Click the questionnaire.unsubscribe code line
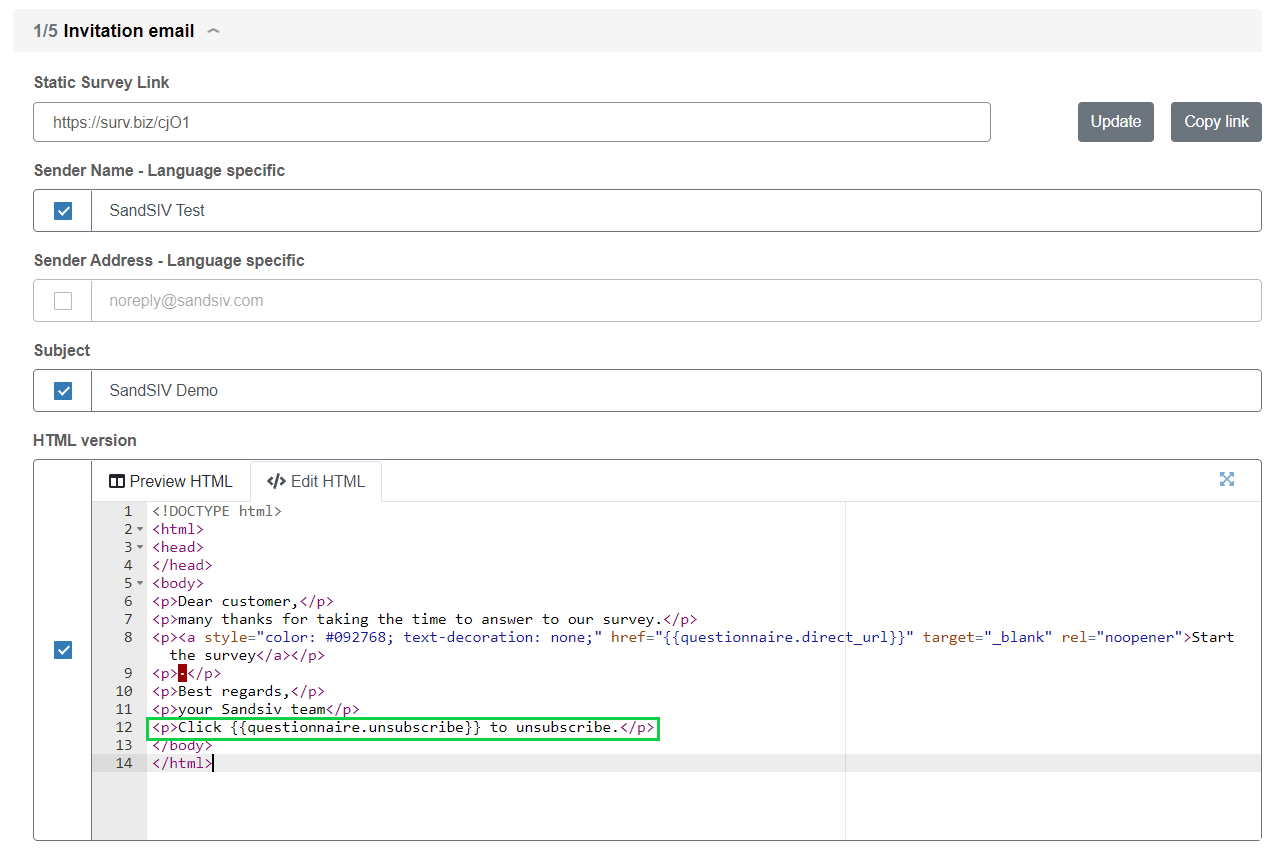 click(403, 727)
